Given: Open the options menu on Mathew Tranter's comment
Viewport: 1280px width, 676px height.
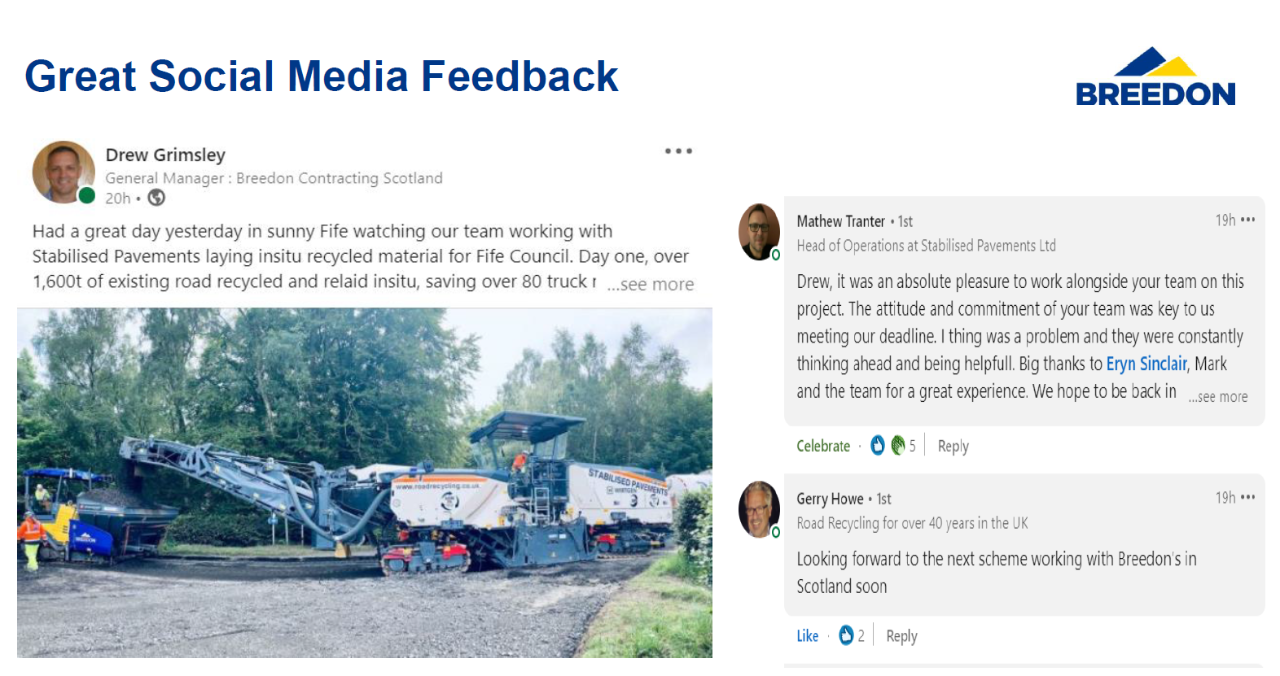Looking at the screenshot, I should [1247, 221].
